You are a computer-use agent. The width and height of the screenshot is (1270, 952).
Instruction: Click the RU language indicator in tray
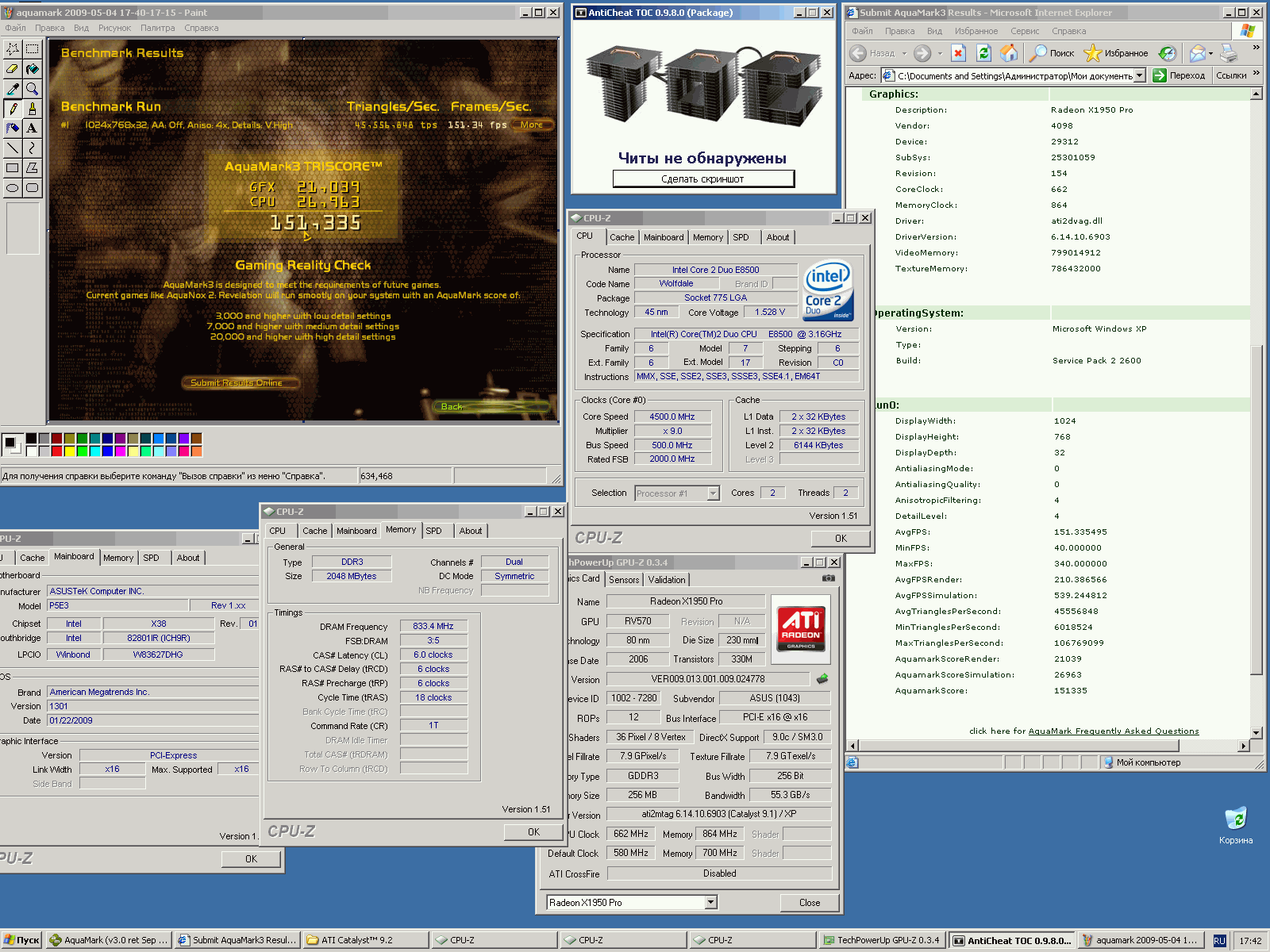coord(1219,941)
